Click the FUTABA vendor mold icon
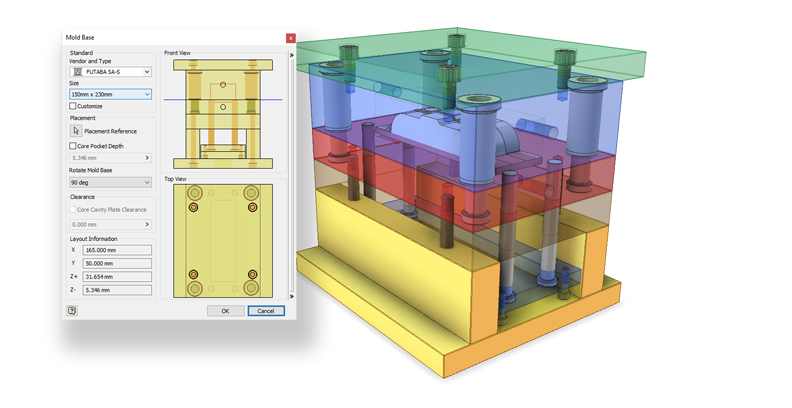Viewport: 792px width, 408px height. (78, 72)
